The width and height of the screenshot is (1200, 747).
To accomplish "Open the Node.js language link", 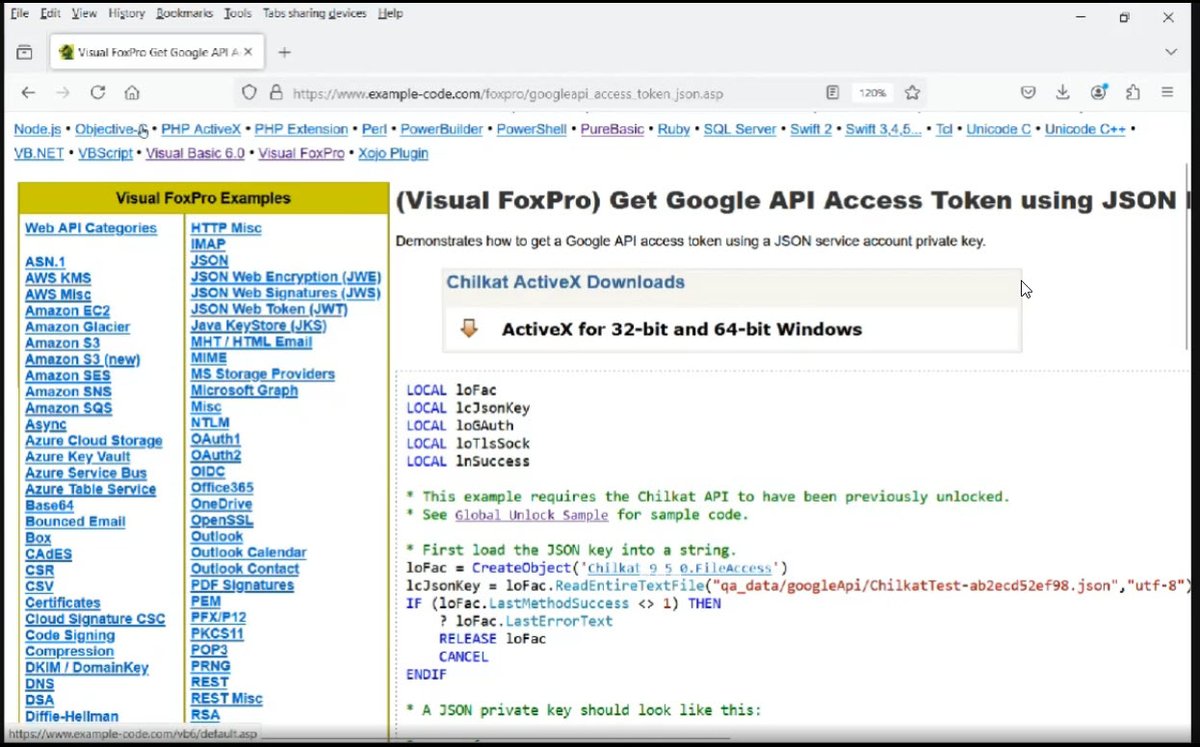I will pos(39,129).
